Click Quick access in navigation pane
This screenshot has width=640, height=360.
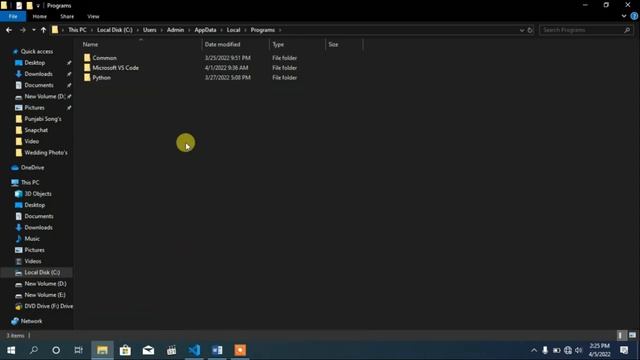pyautogui.click(x=37, y=51)
